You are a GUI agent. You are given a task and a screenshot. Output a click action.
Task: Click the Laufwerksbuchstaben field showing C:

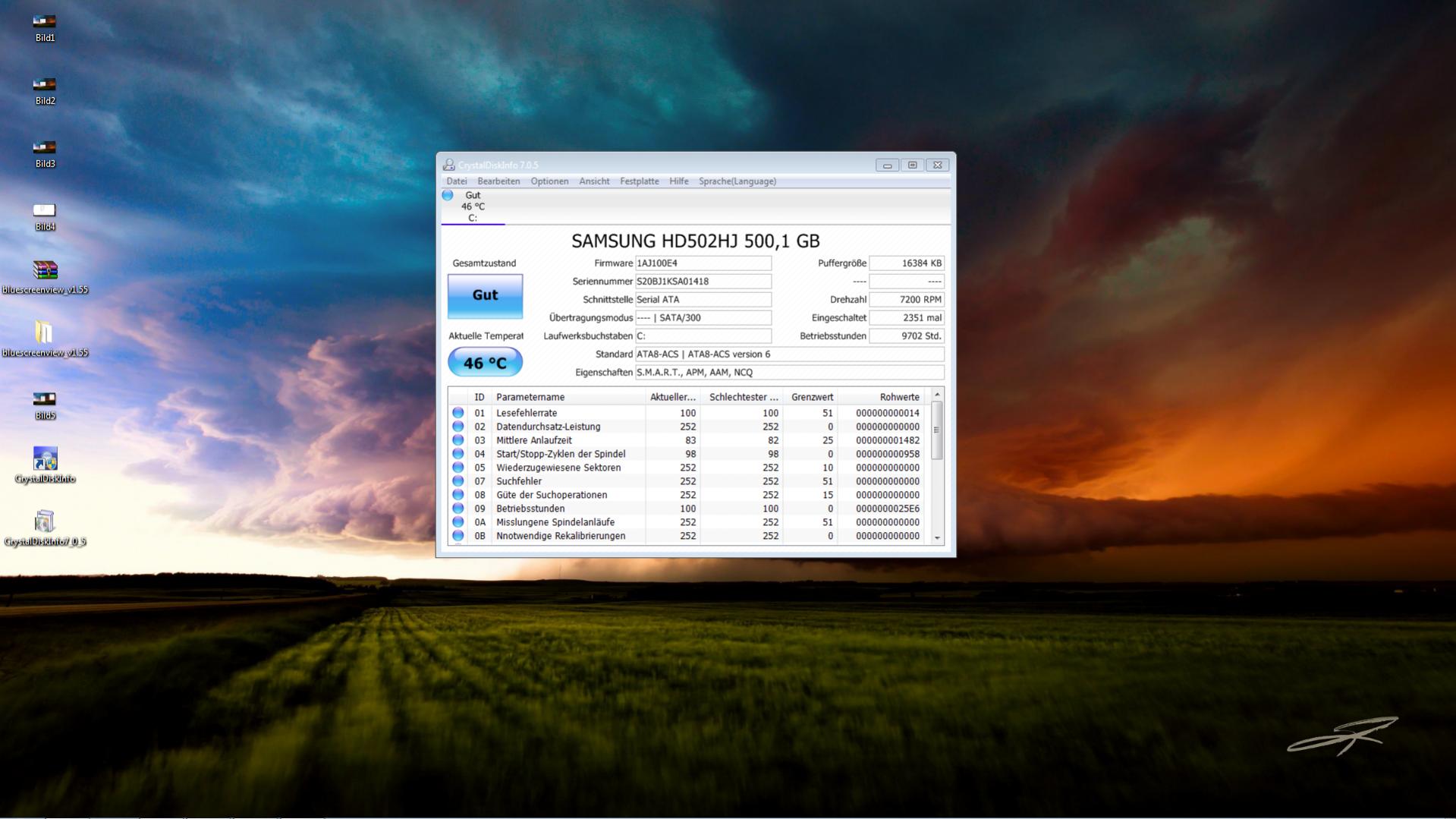pos(703,336)
